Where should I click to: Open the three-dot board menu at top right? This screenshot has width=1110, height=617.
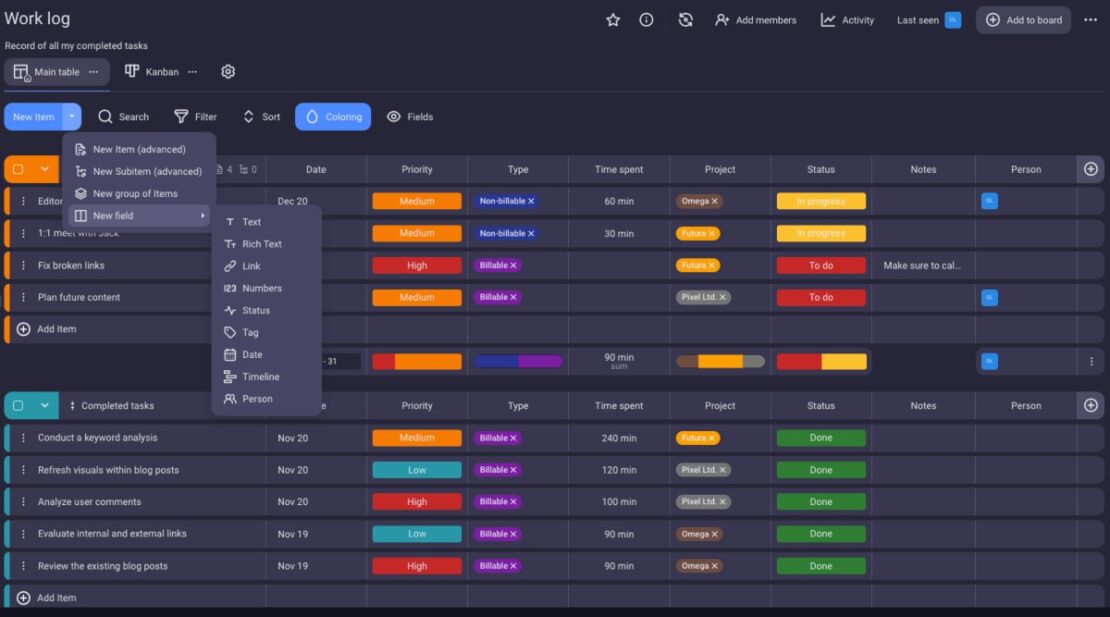tap(1090, 20)
